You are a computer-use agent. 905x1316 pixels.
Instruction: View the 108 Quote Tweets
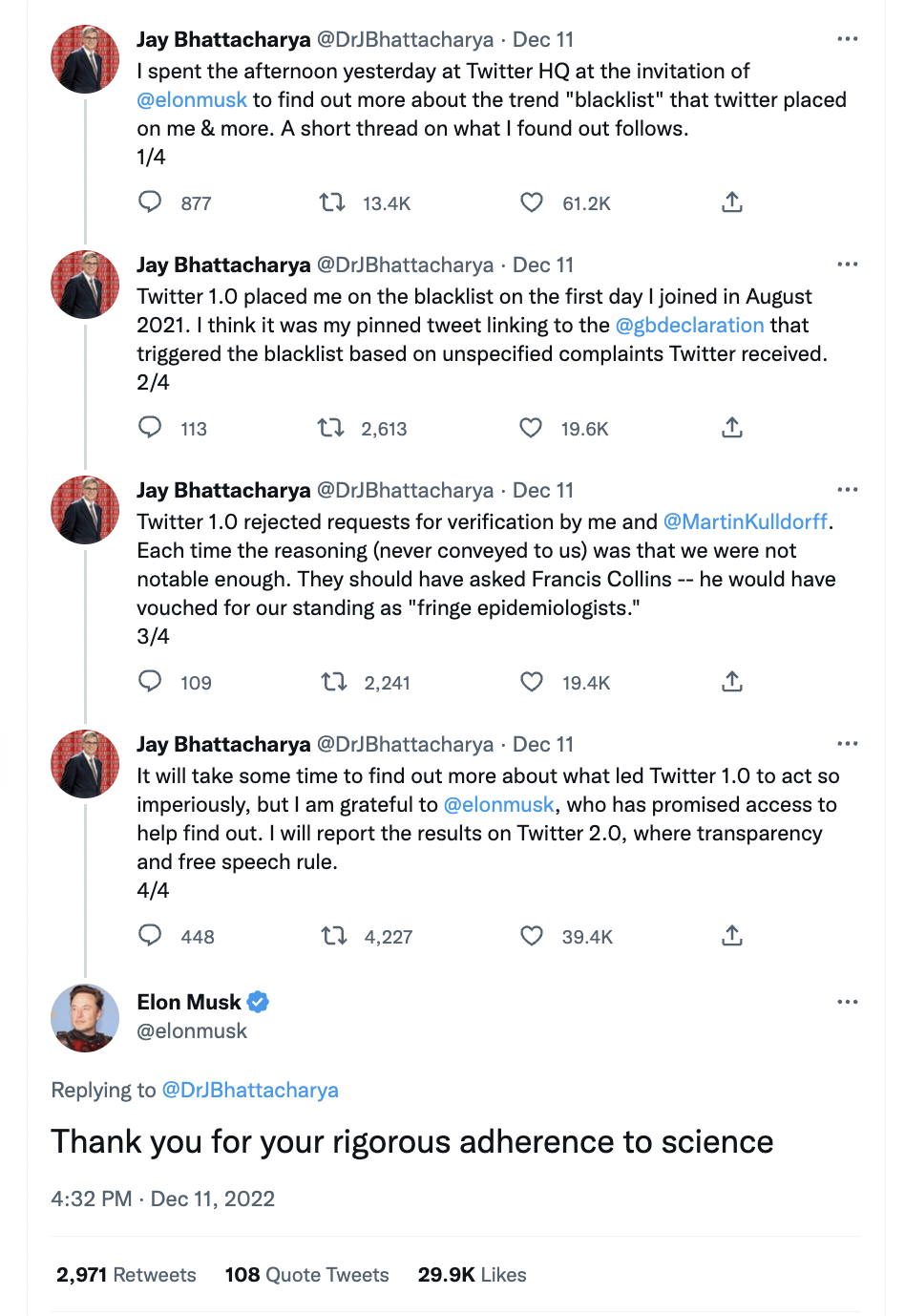306,1274
